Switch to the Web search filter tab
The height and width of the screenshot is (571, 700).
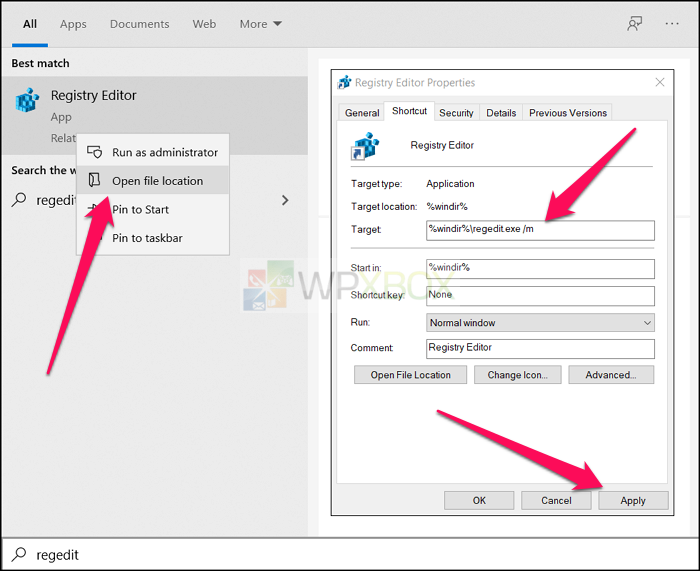[x=204, y=24]
